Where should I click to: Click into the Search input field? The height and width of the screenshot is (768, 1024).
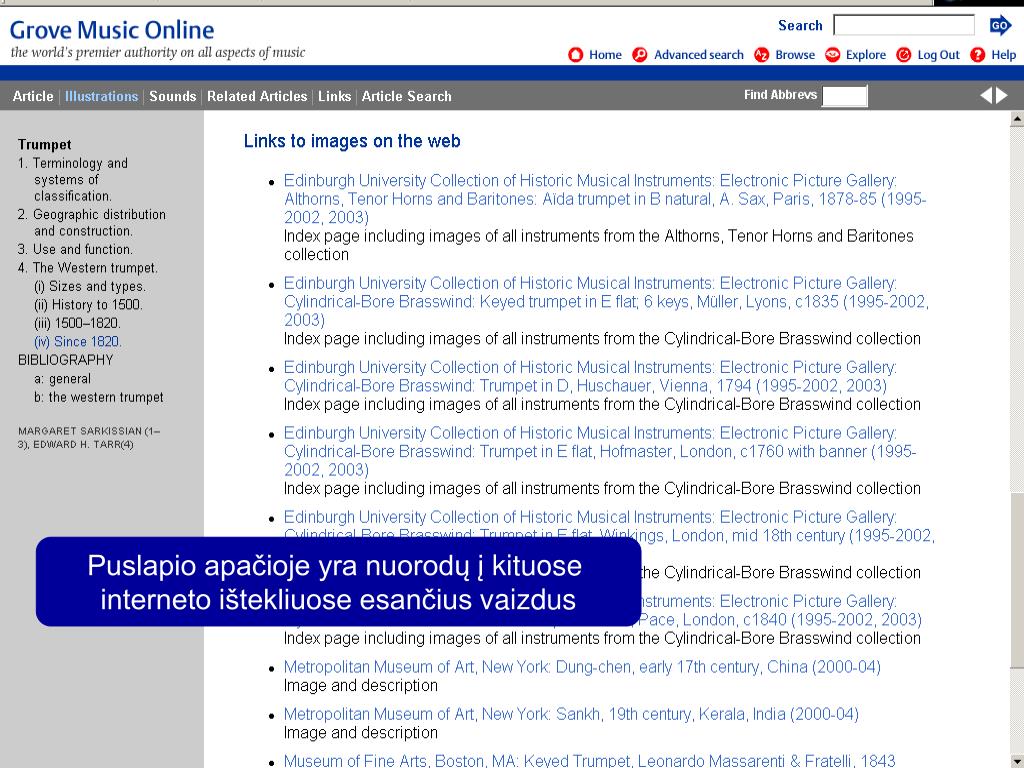pyautogui.click(x=904, y=25)
